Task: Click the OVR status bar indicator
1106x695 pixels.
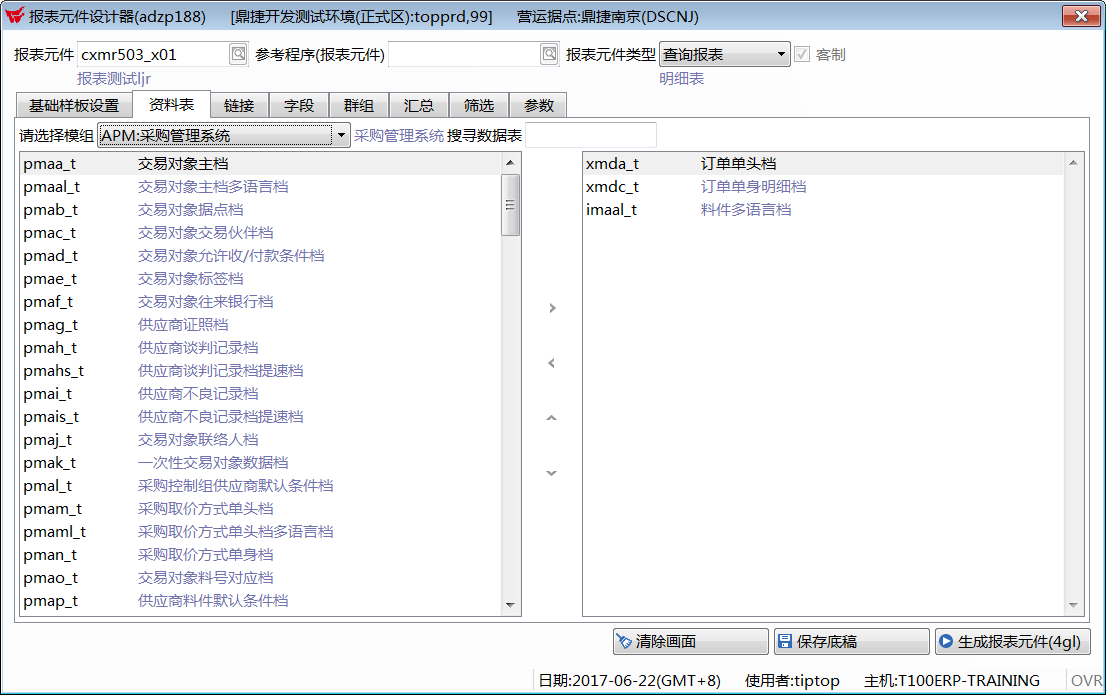Action: coord(1086,680)
